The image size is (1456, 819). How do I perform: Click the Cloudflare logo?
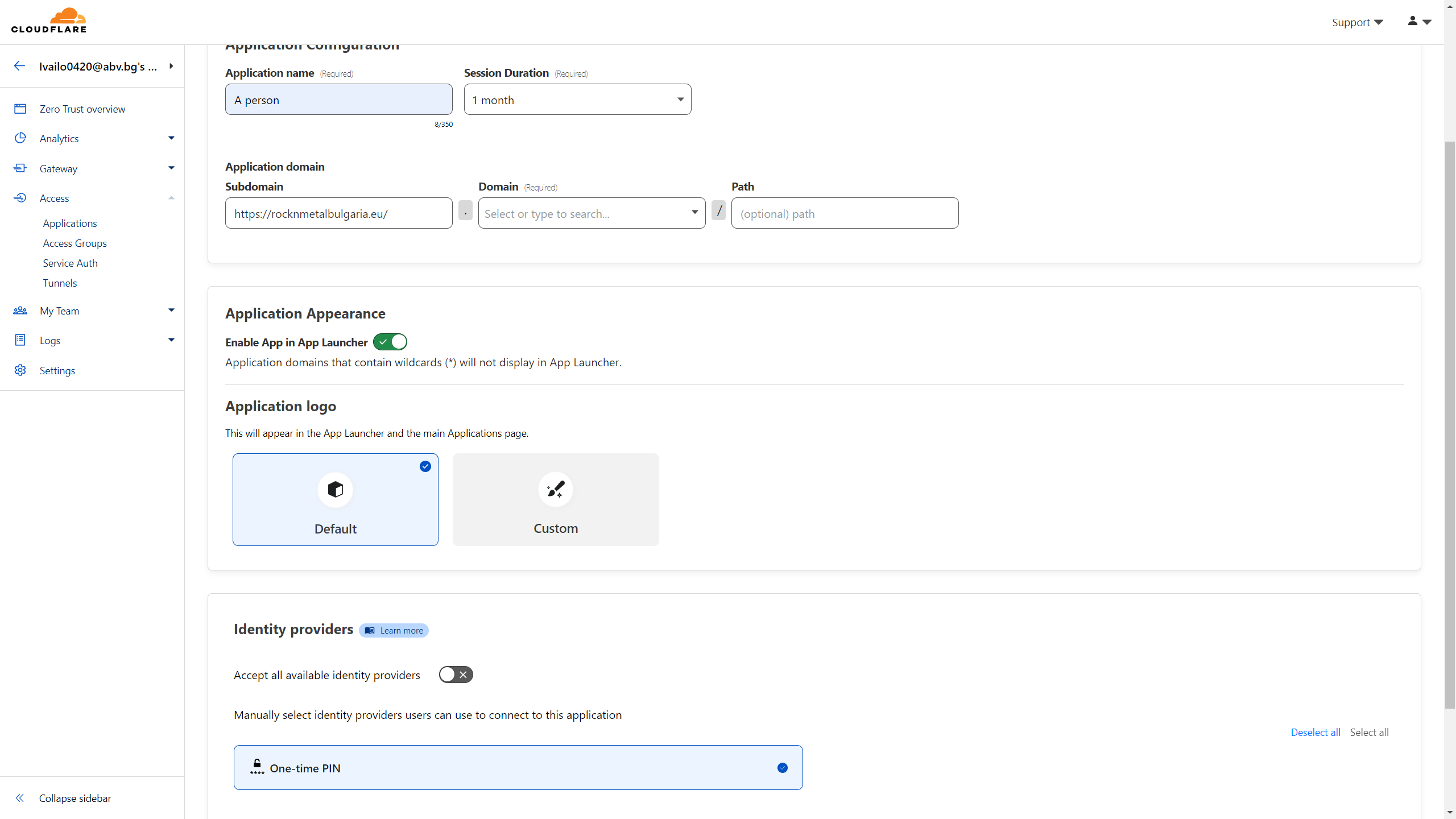tap(49, 20)
